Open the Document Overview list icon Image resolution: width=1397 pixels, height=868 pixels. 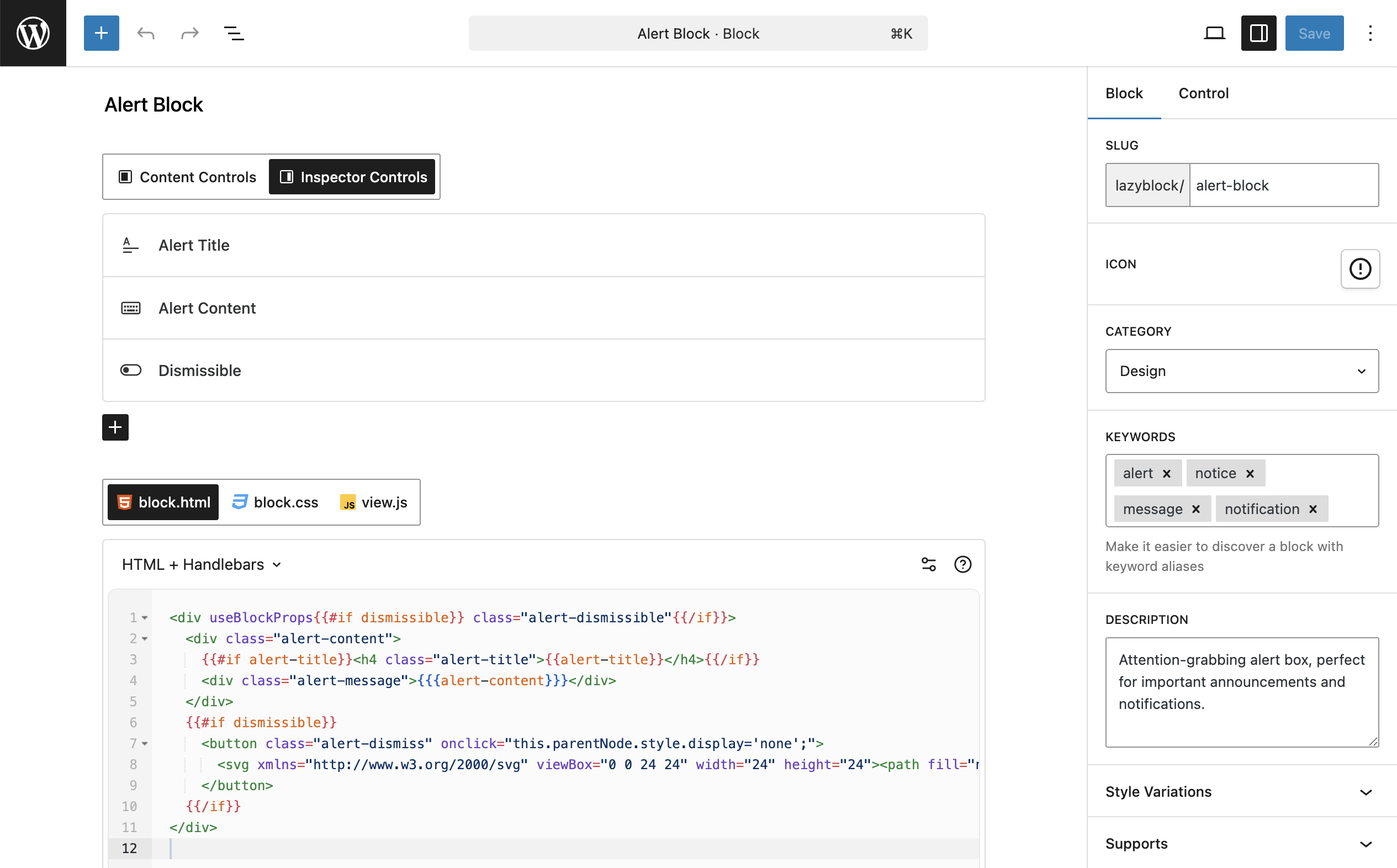click(x=234, y=33)
